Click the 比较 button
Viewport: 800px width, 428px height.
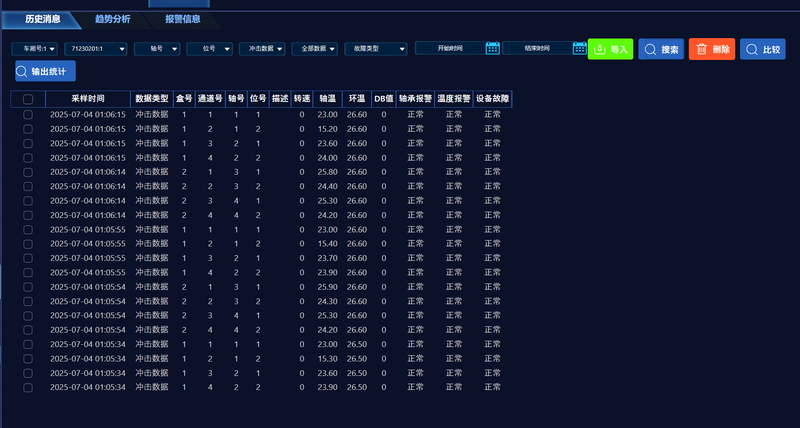763,49
